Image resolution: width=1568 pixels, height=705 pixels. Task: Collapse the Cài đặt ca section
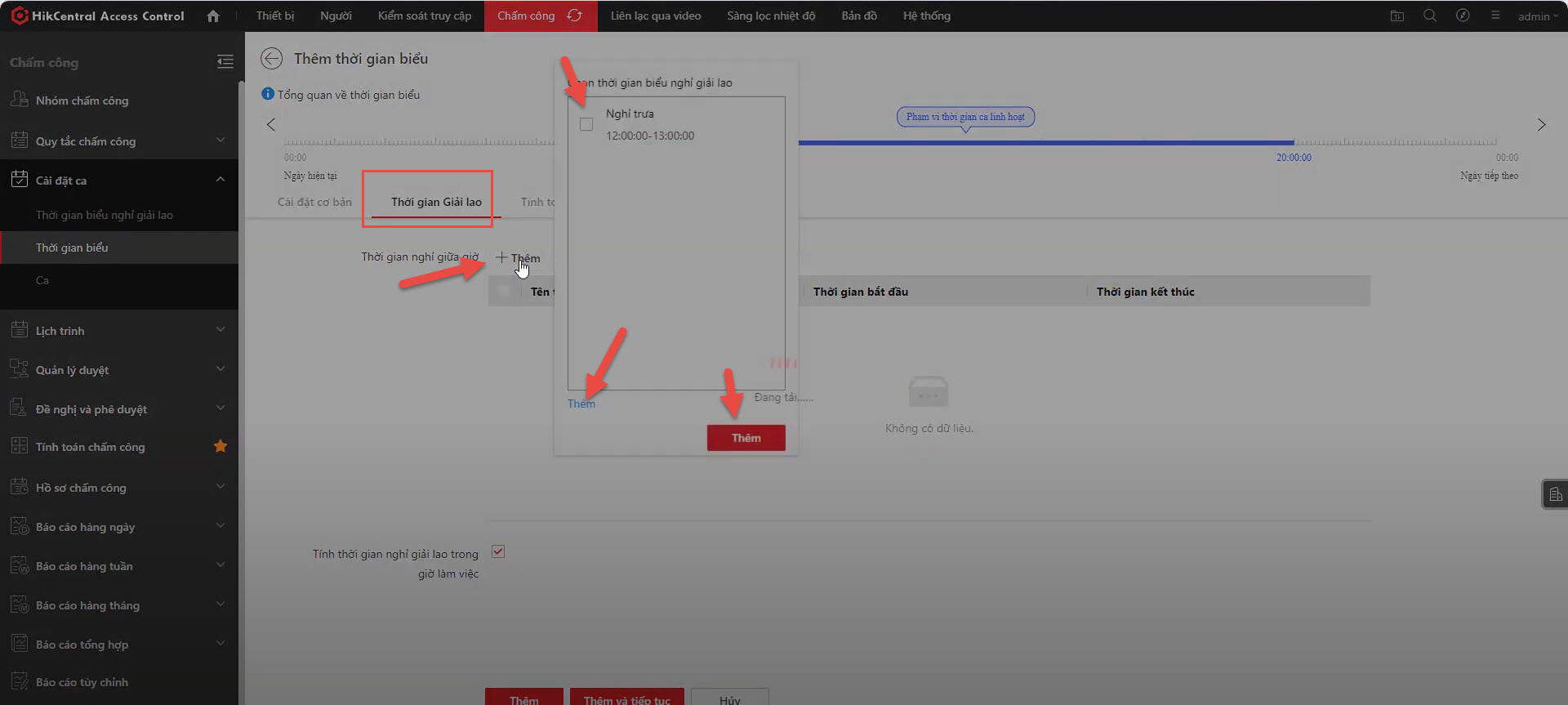click(220, 180)
